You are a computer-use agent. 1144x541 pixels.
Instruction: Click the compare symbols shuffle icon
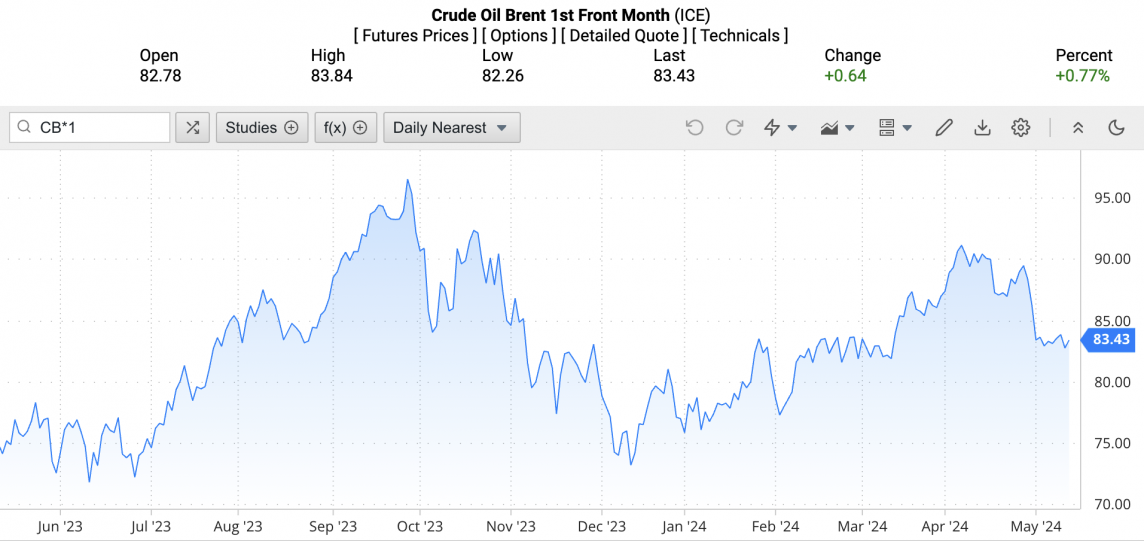192,127
